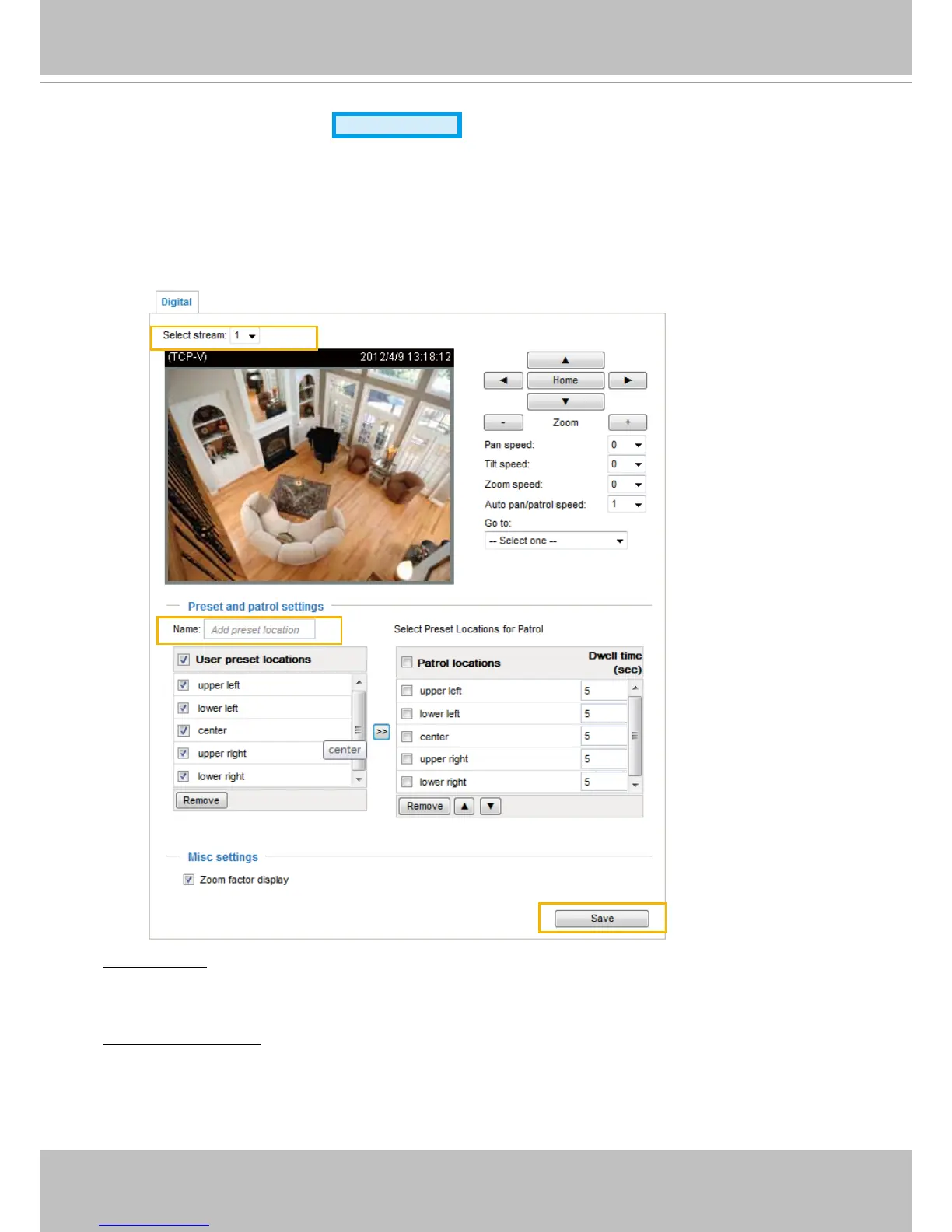Check the center patrol location
952x1232 pixels.
(407, 737)
